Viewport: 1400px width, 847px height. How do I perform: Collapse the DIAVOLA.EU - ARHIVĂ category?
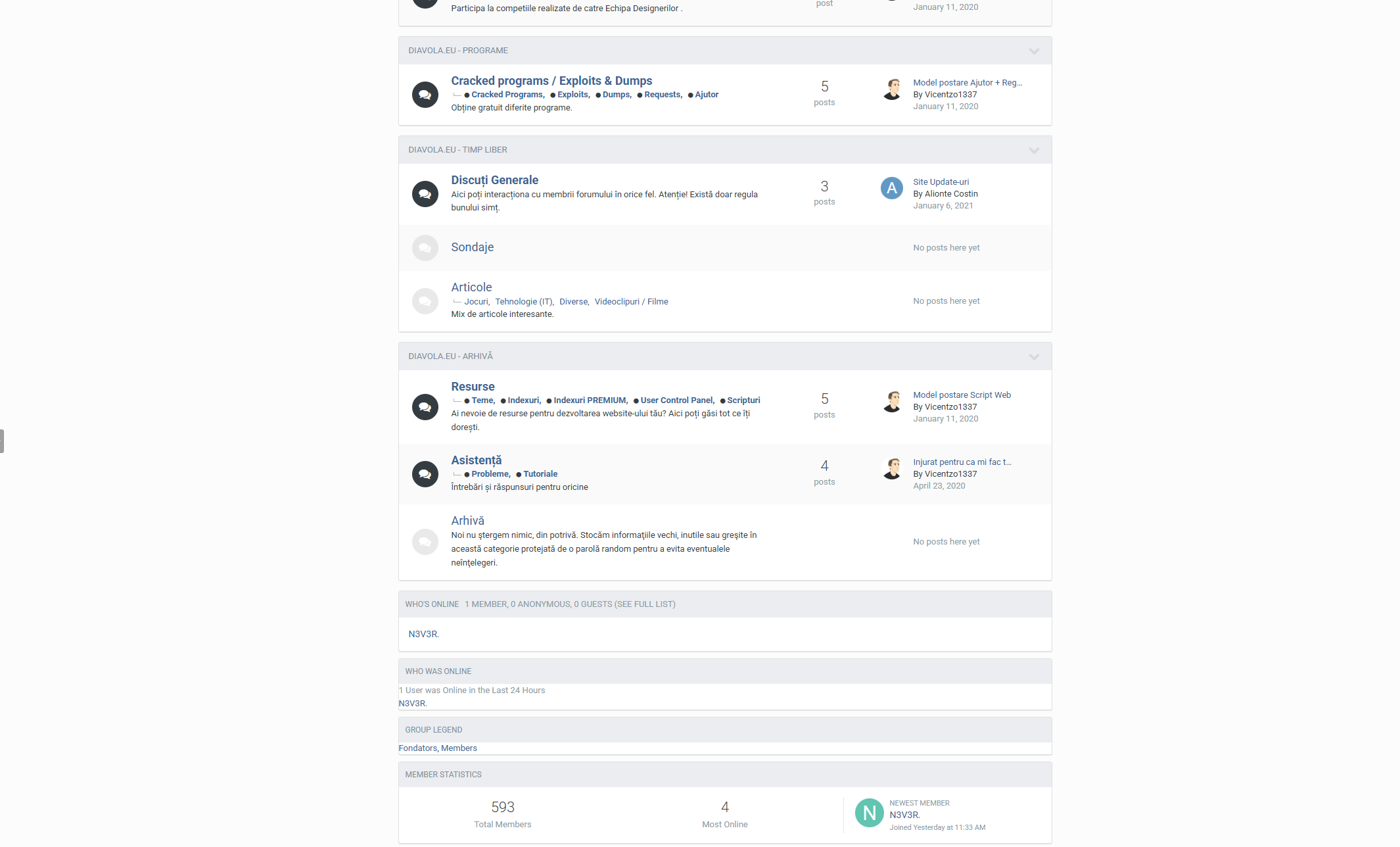click(1034, 357)
